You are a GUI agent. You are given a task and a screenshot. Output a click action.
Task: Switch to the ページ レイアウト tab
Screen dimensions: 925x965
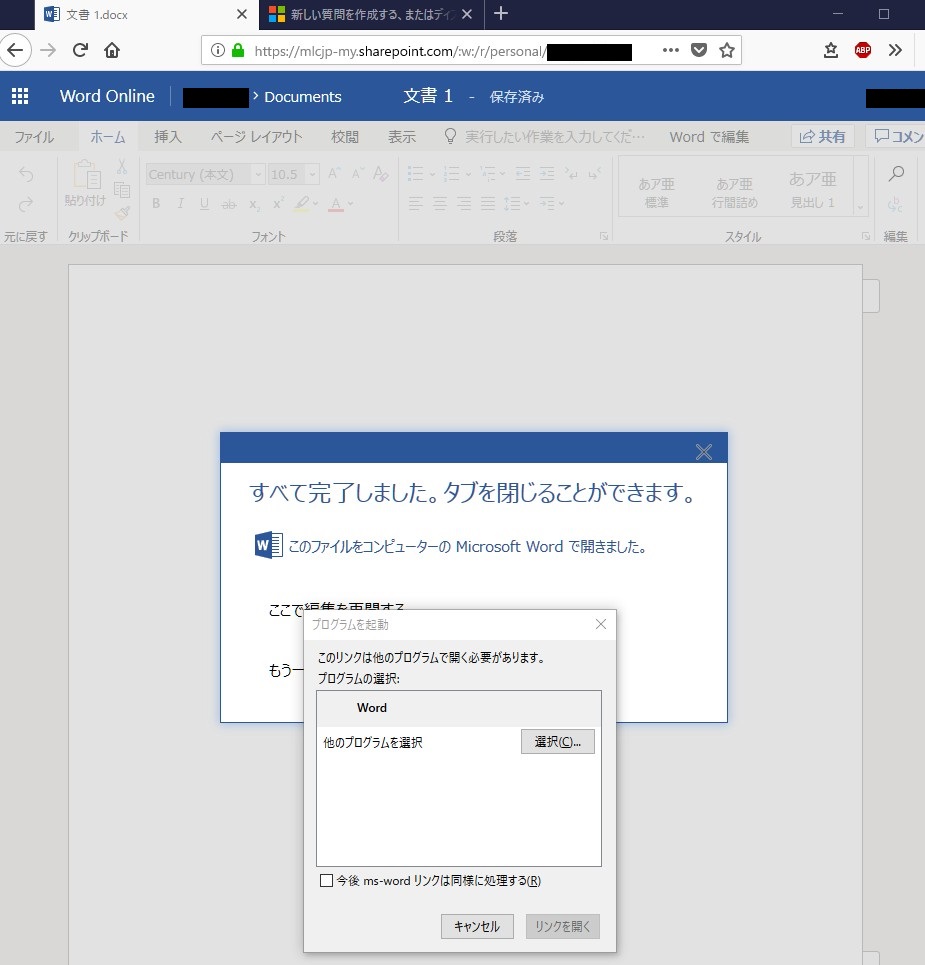[256, 137]
